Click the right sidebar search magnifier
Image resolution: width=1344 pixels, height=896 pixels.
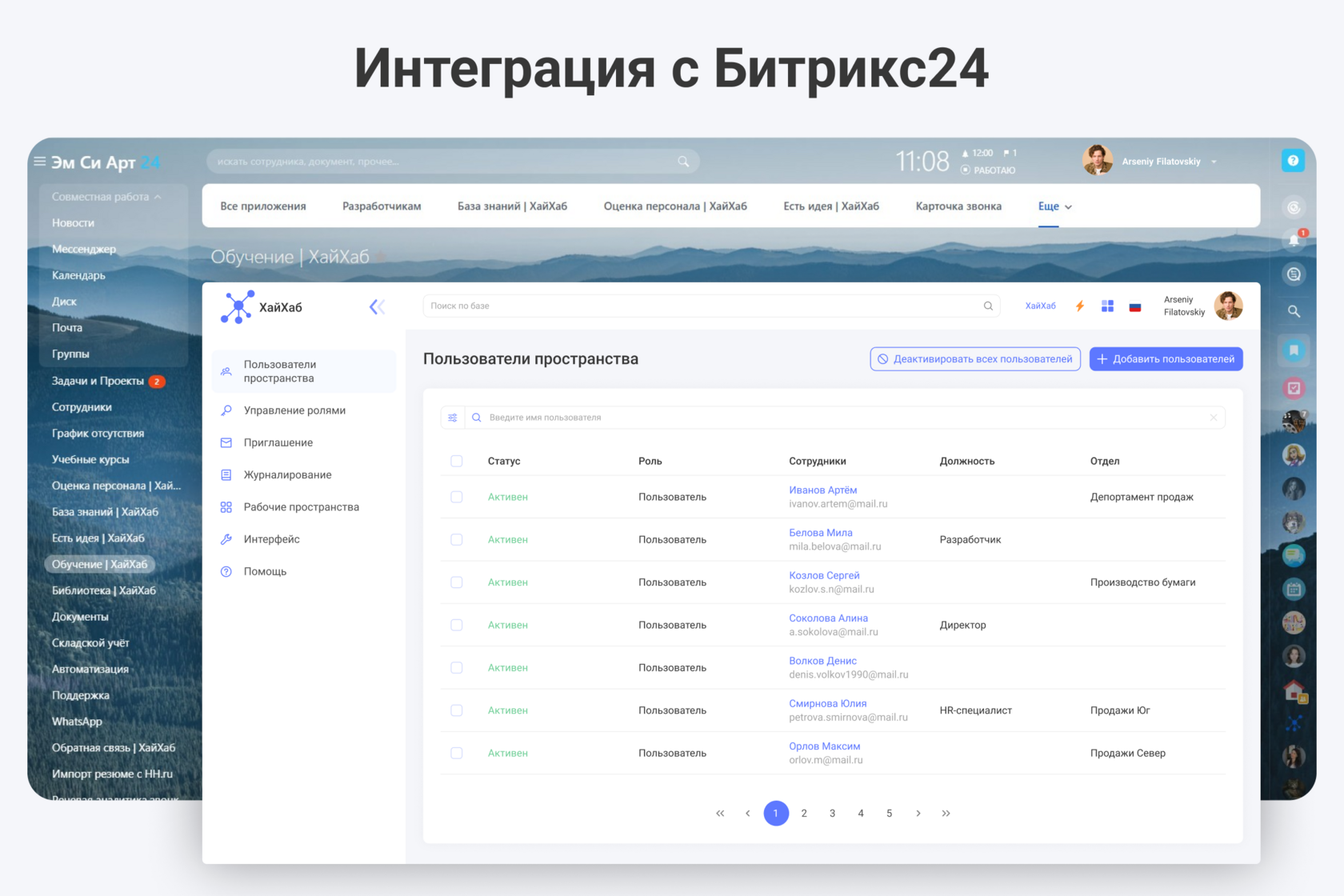[1294, 311]
